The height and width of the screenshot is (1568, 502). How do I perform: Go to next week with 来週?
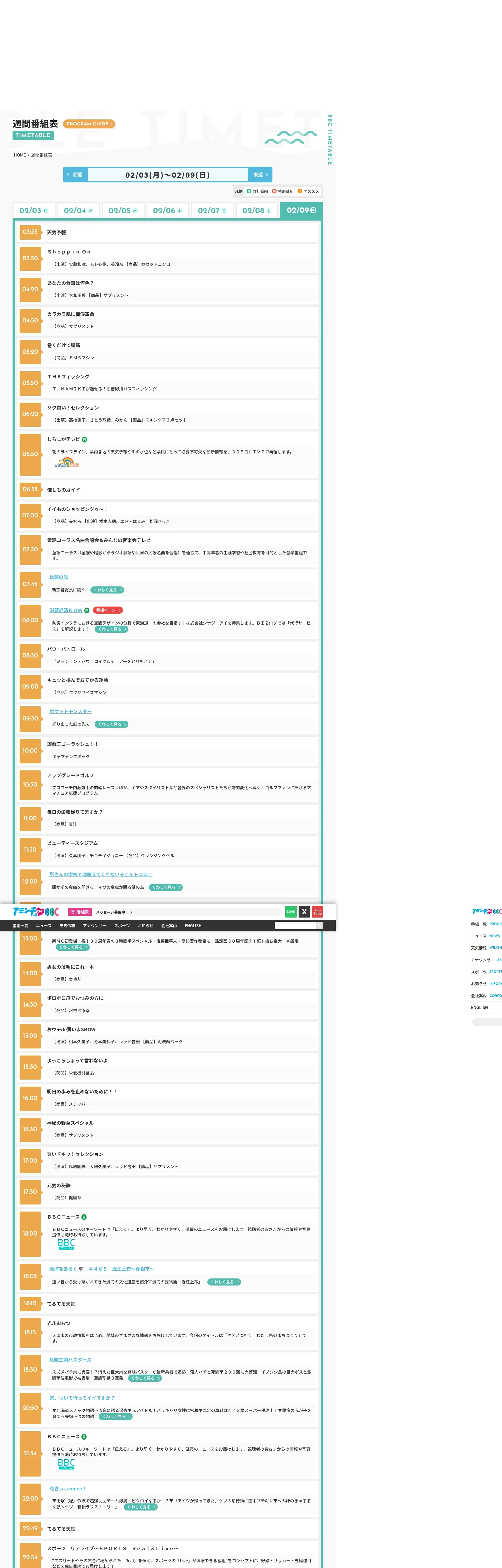coord(260,175)
